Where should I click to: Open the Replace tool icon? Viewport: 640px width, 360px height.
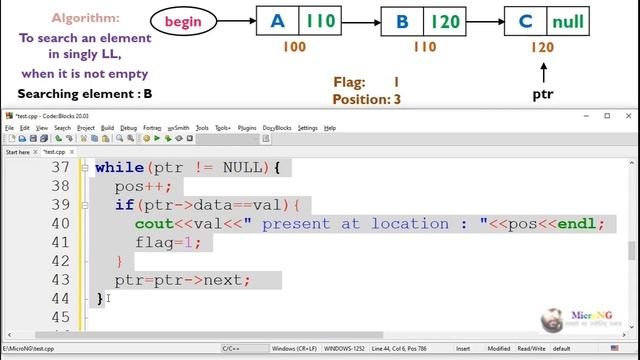[130, 139]
